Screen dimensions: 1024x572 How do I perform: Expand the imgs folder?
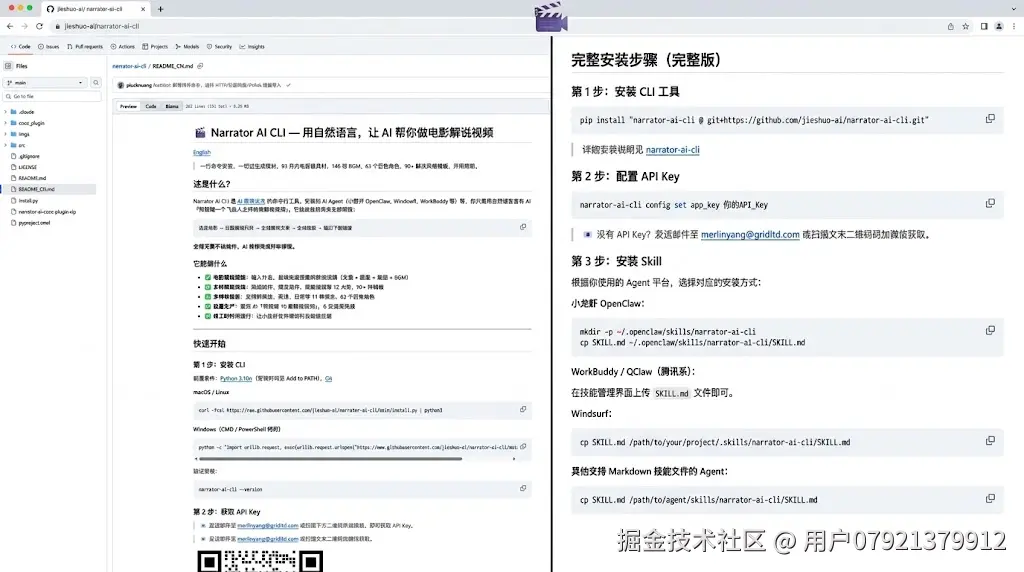pos(6,134)
